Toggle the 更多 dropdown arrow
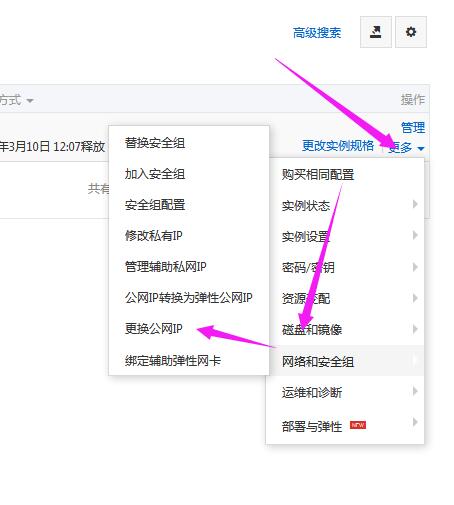The image size is (454, 505). tap(421, 148)
